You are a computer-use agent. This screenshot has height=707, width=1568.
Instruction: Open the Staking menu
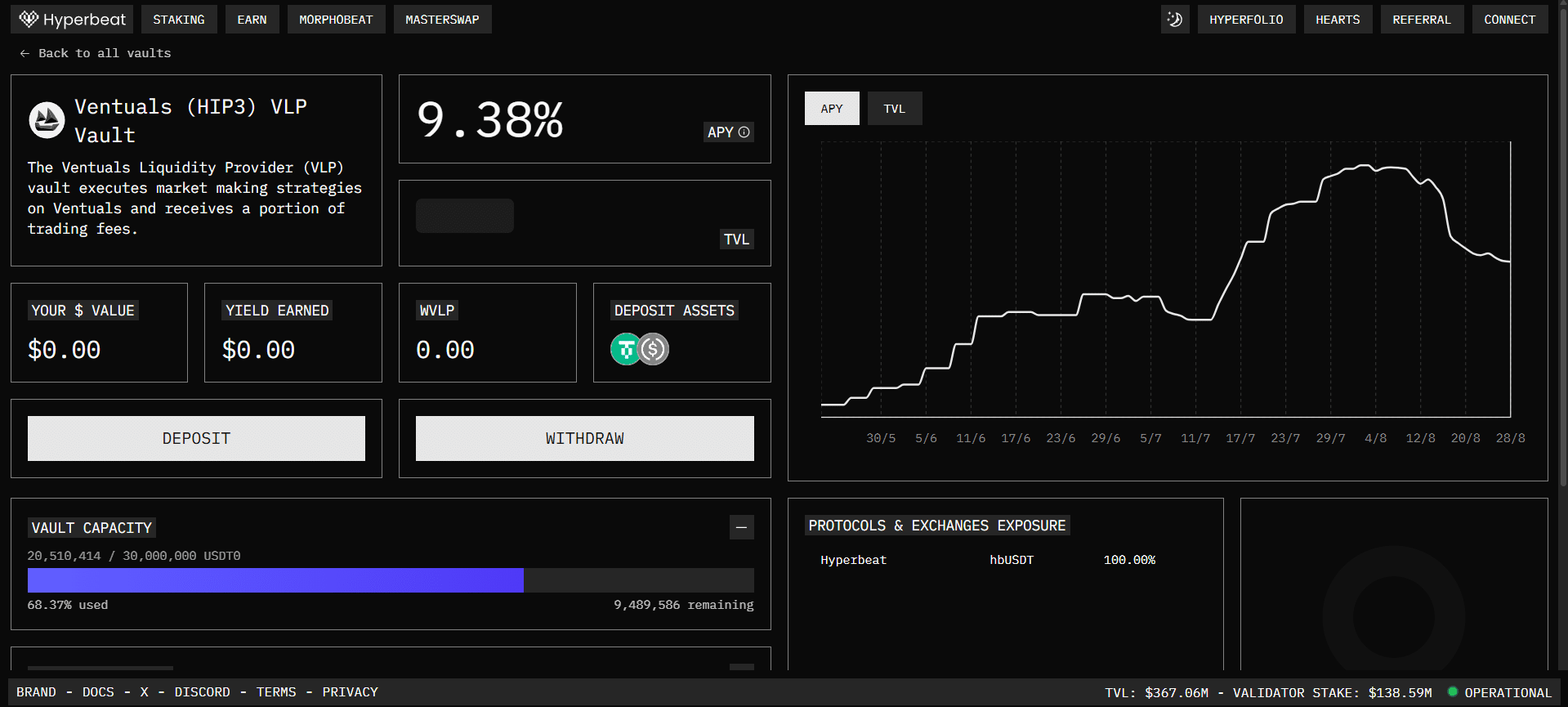click(179, 20)
